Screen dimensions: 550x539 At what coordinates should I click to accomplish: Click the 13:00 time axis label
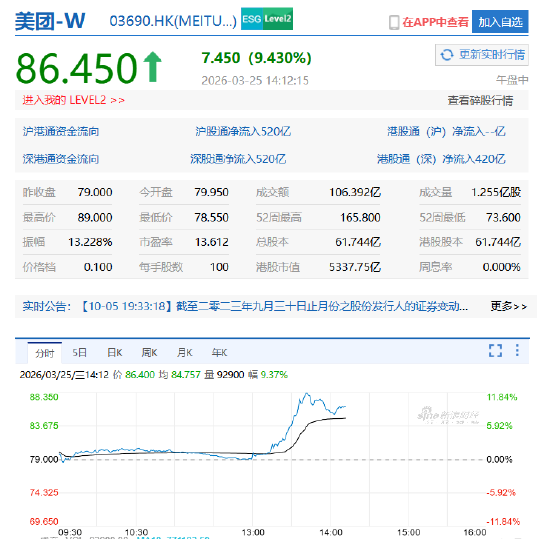253,533
